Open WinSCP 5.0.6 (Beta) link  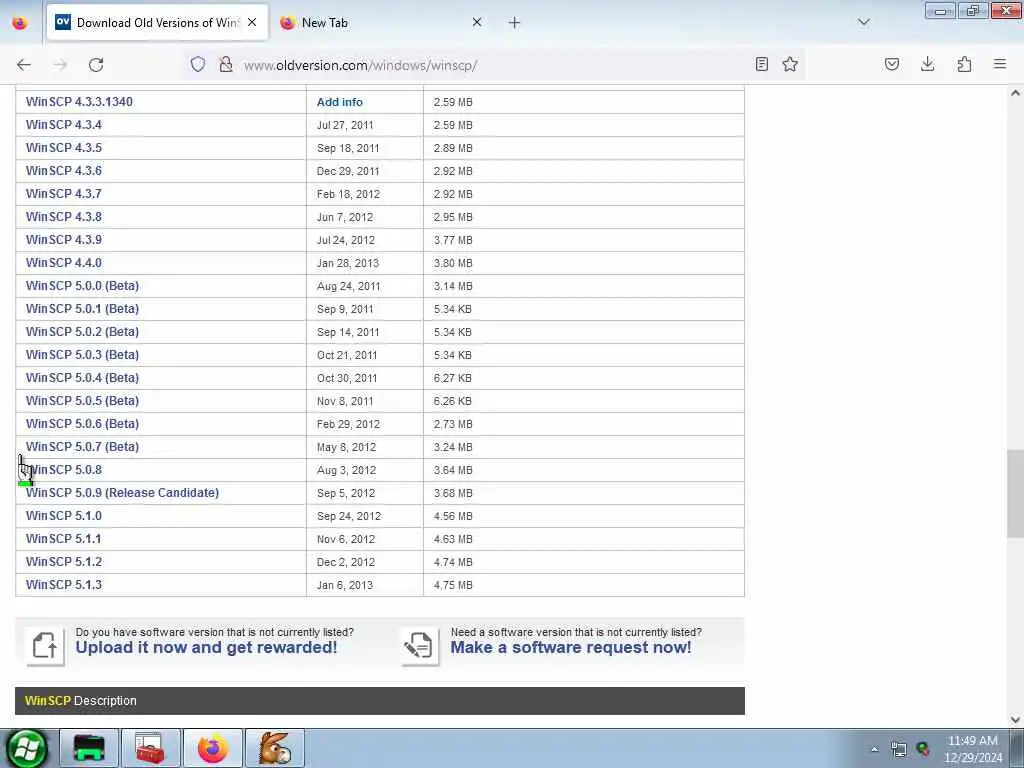[82, 424]
